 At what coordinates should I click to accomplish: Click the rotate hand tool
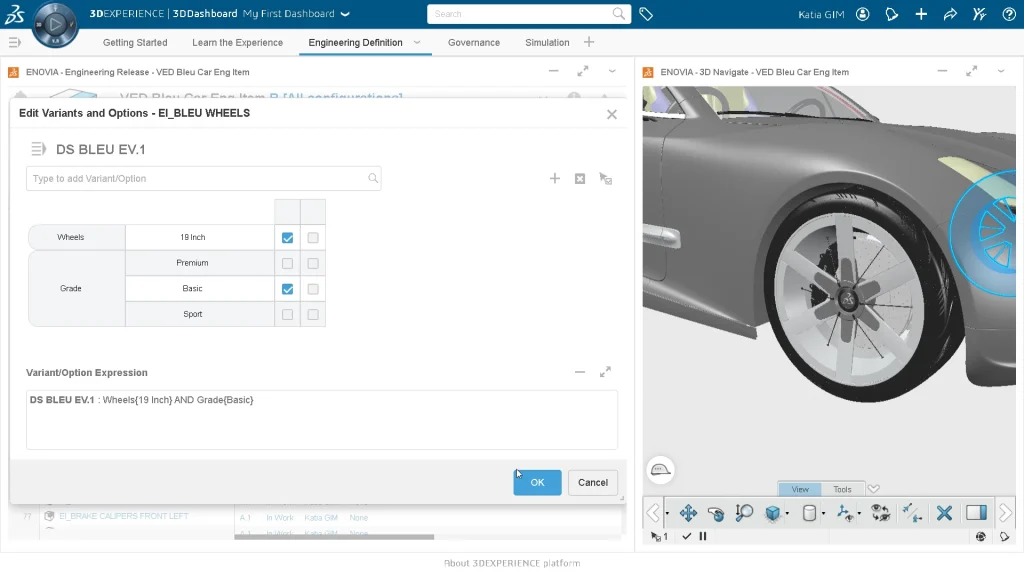click(716, 513)
